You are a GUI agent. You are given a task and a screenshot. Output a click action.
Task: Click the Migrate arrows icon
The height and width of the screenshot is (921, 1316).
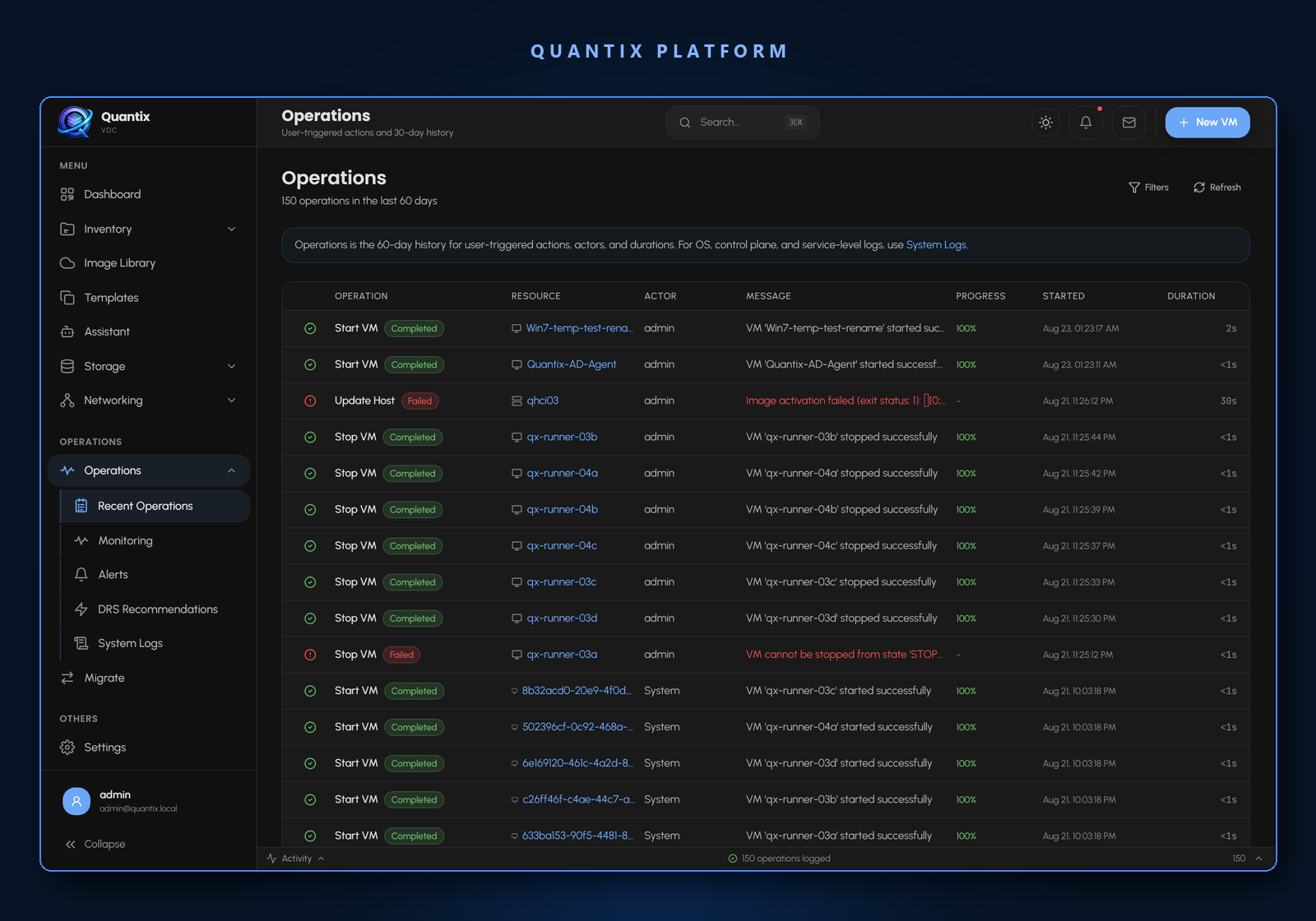[x=67, y=678]
